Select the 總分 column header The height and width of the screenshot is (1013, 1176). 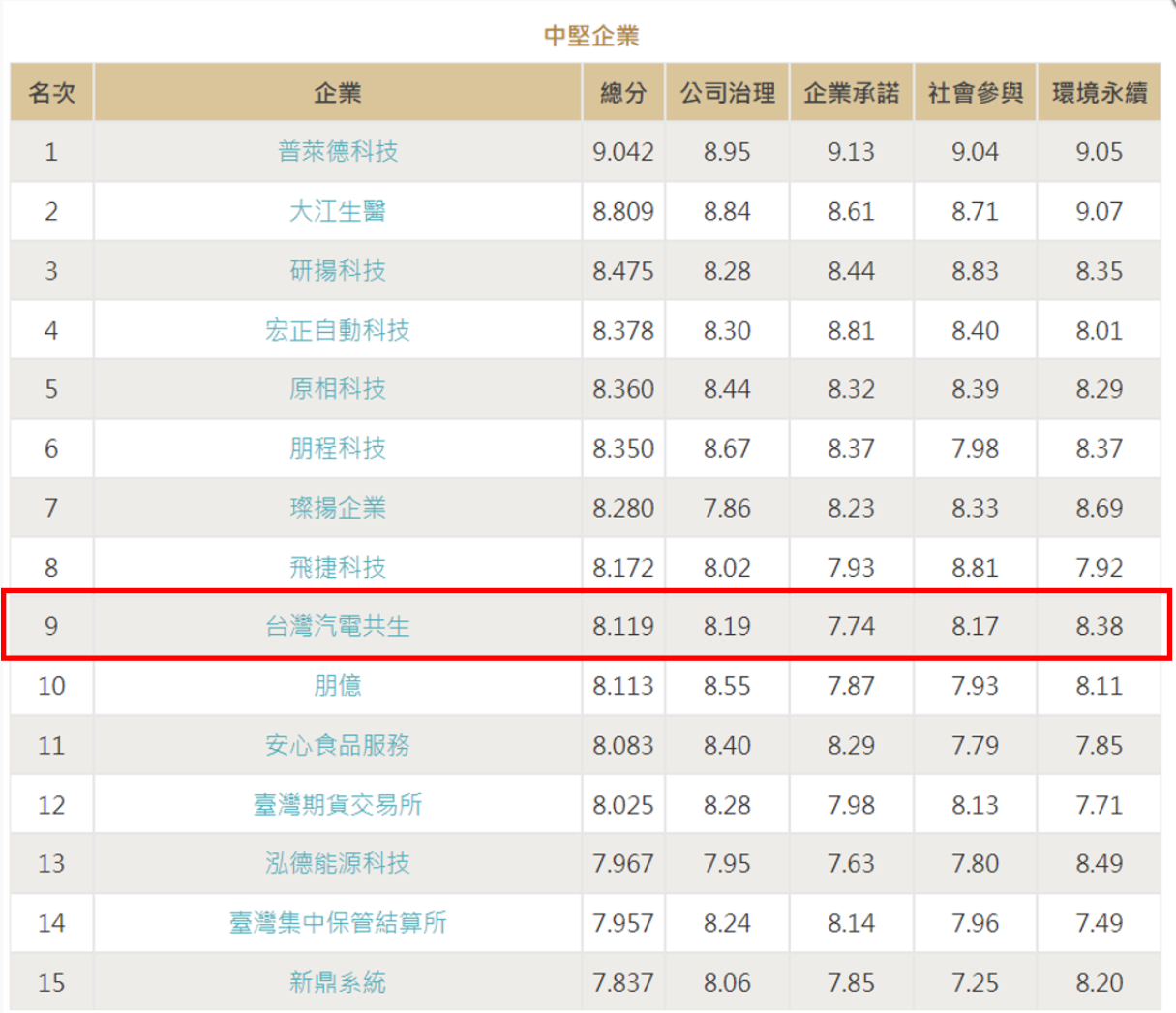click(623, 93)
